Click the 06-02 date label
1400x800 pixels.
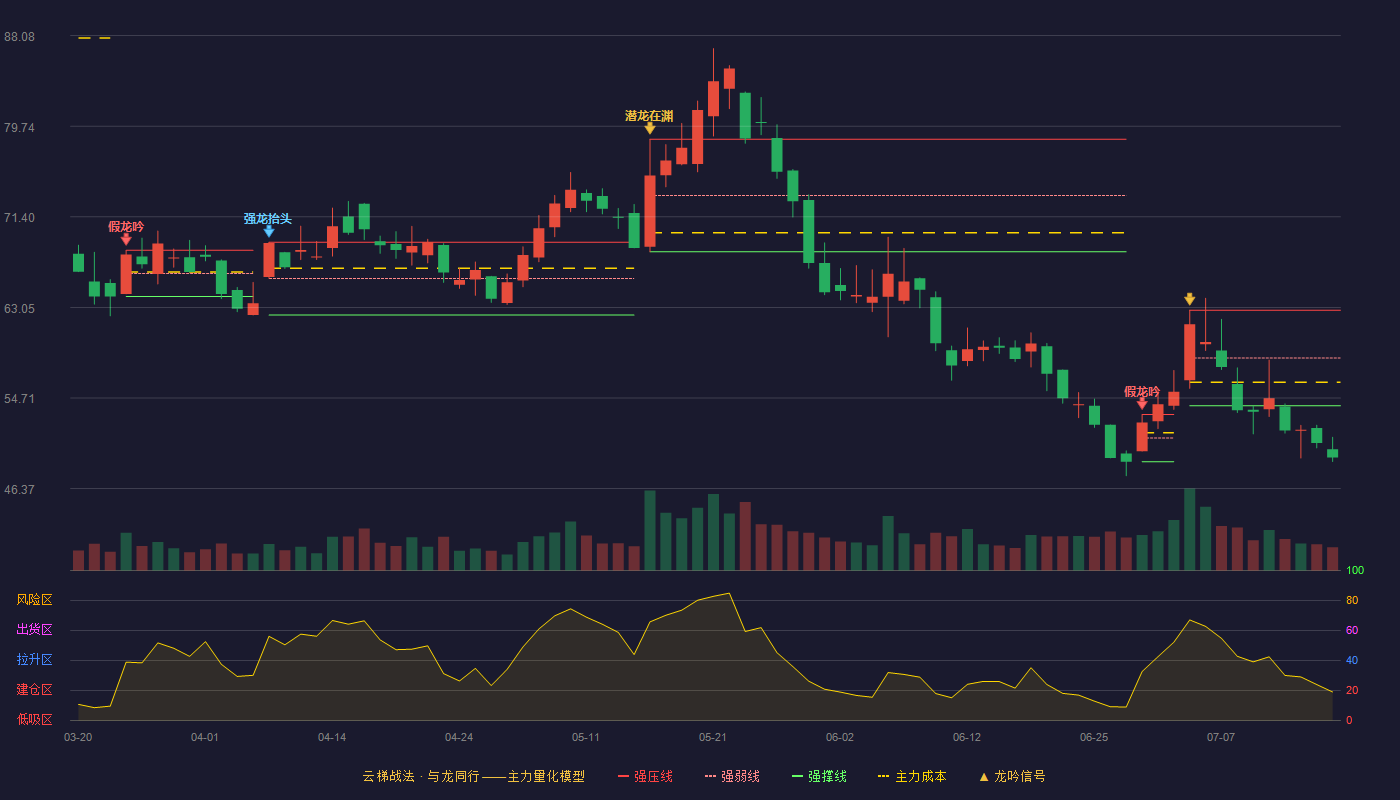(840, 737)
